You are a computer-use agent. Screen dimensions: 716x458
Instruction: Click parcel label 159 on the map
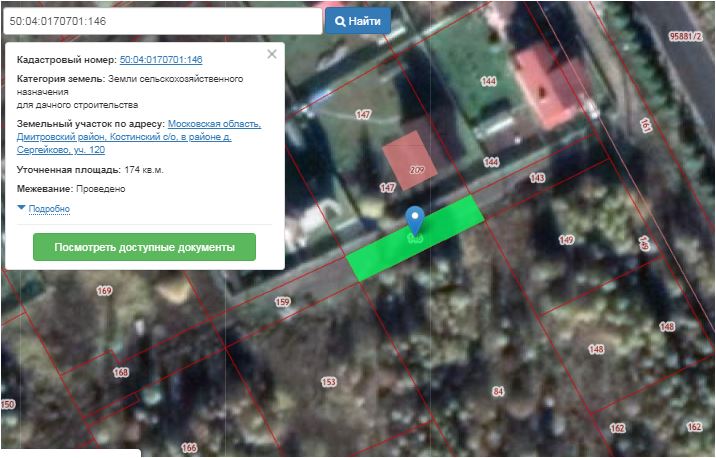pyautogui.click(x=282, y=301)
